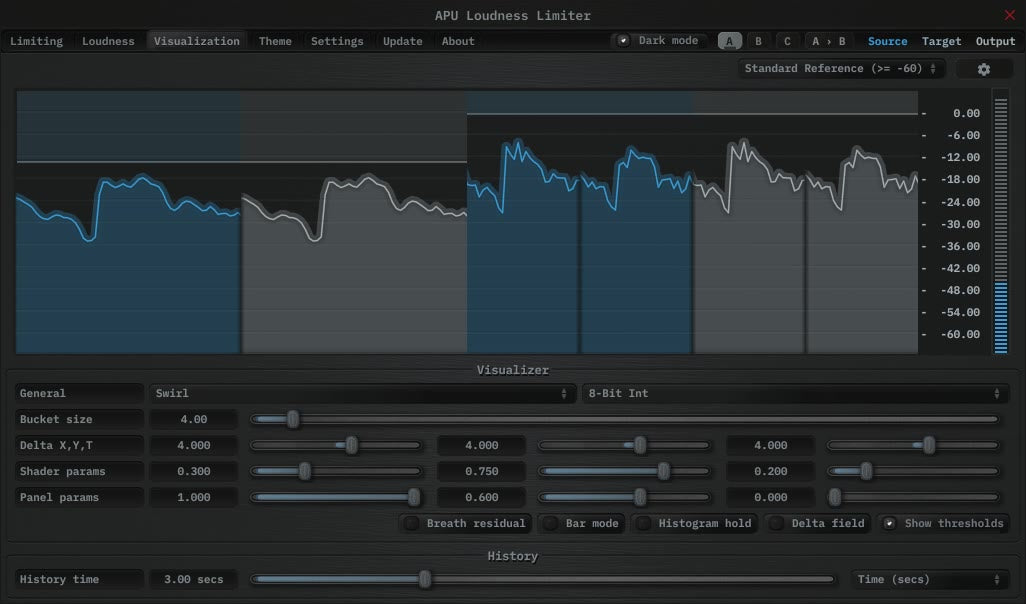Click the Bucket size slider handle
Viewport: 1026px width, 604px height.
tap(292, 419)
